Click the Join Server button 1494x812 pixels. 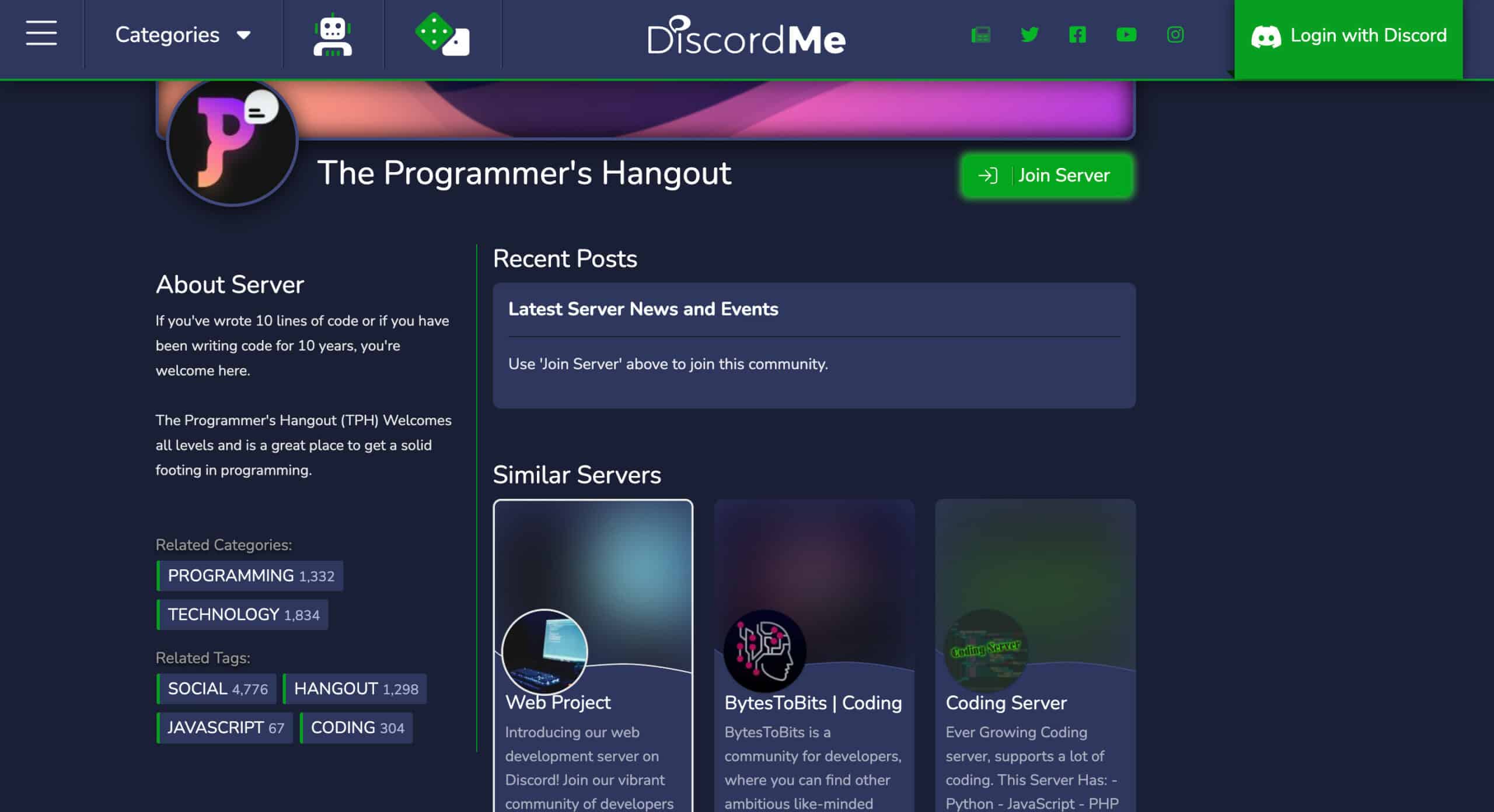1047,176
